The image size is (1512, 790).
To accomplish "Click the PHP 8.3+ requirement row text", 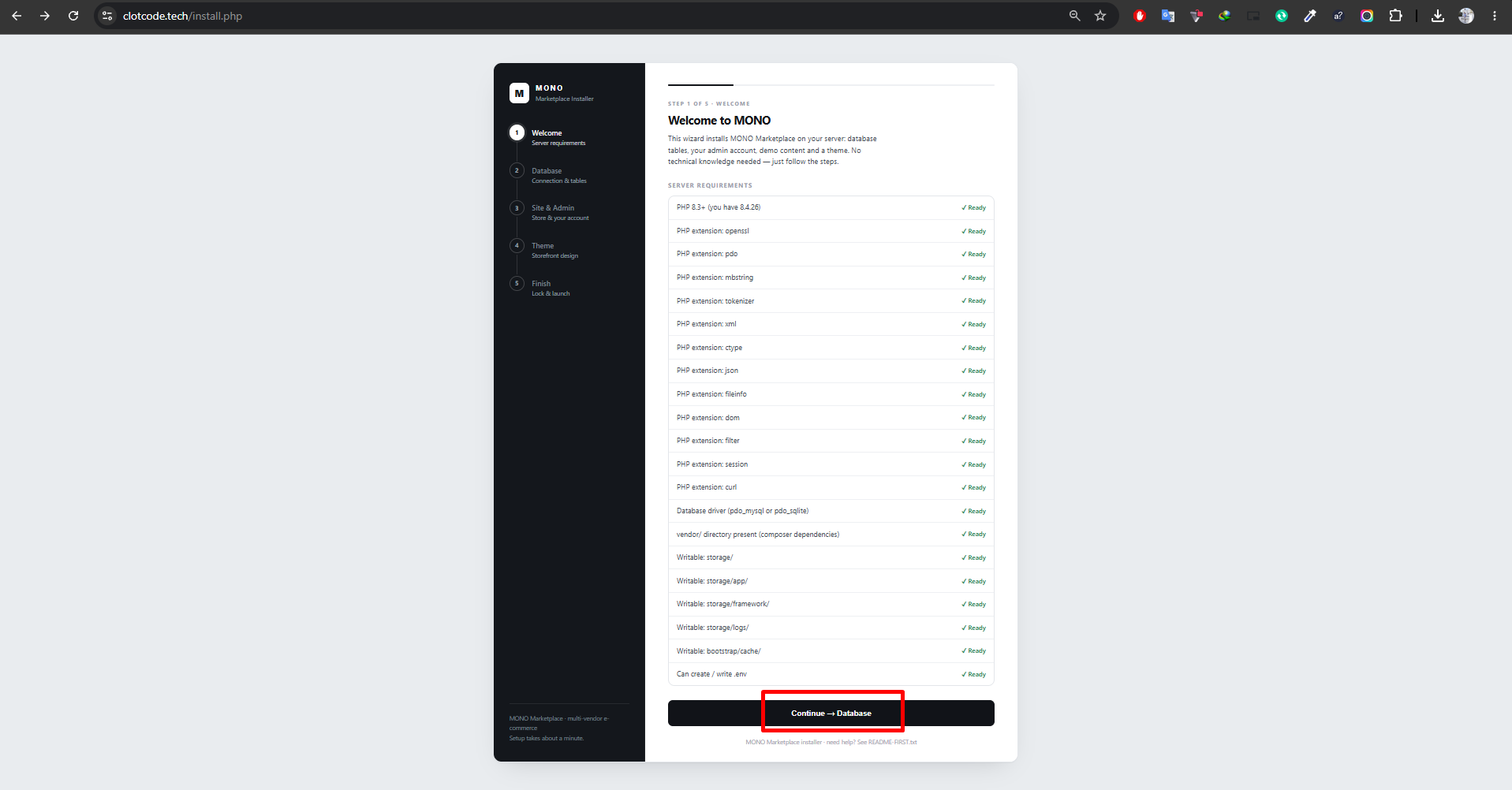I will point(719,207).
